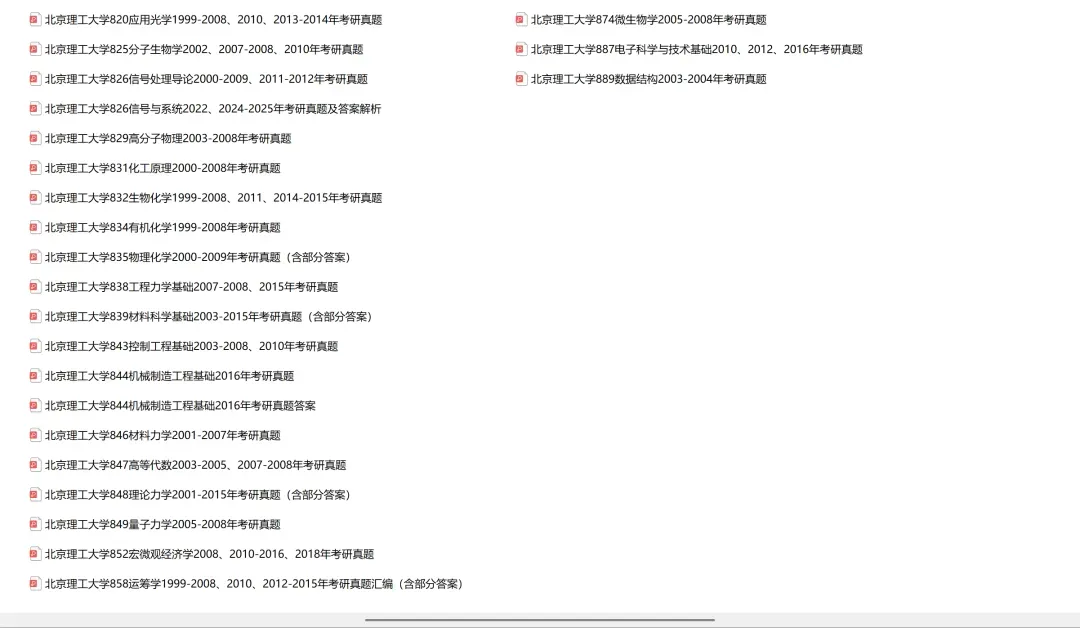Image resolution: width=1080 pixels, height=628 pixels.
Task: Select 北京理工大学829高分子物理2003-2008 file name
Action: [x=168, y=138]
